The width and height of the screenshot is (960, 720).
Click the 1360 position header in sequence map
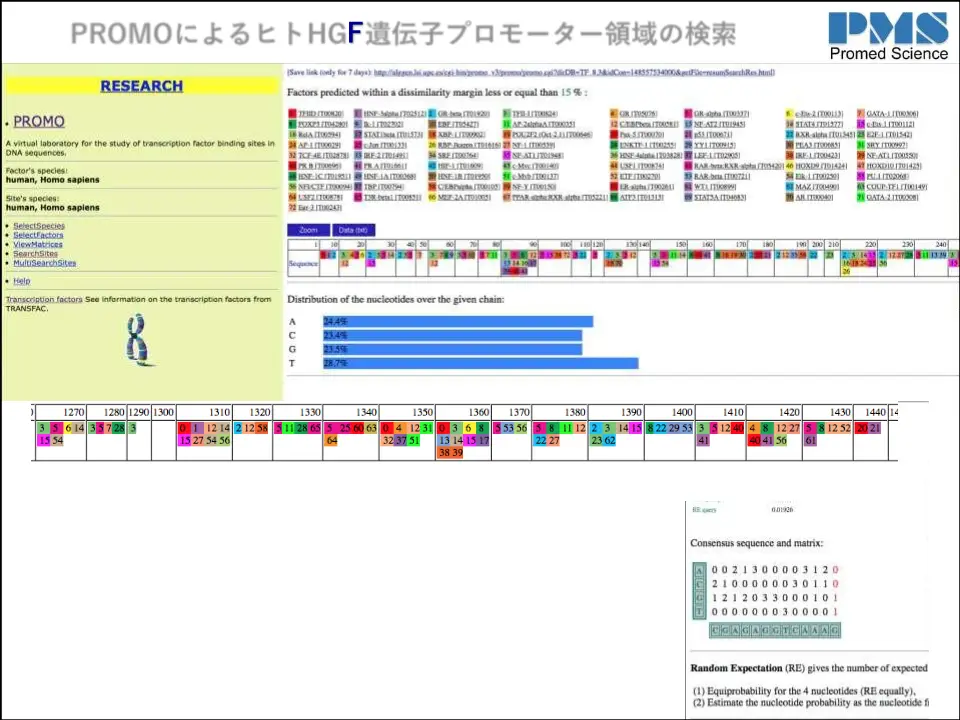[x=478, y=412]
